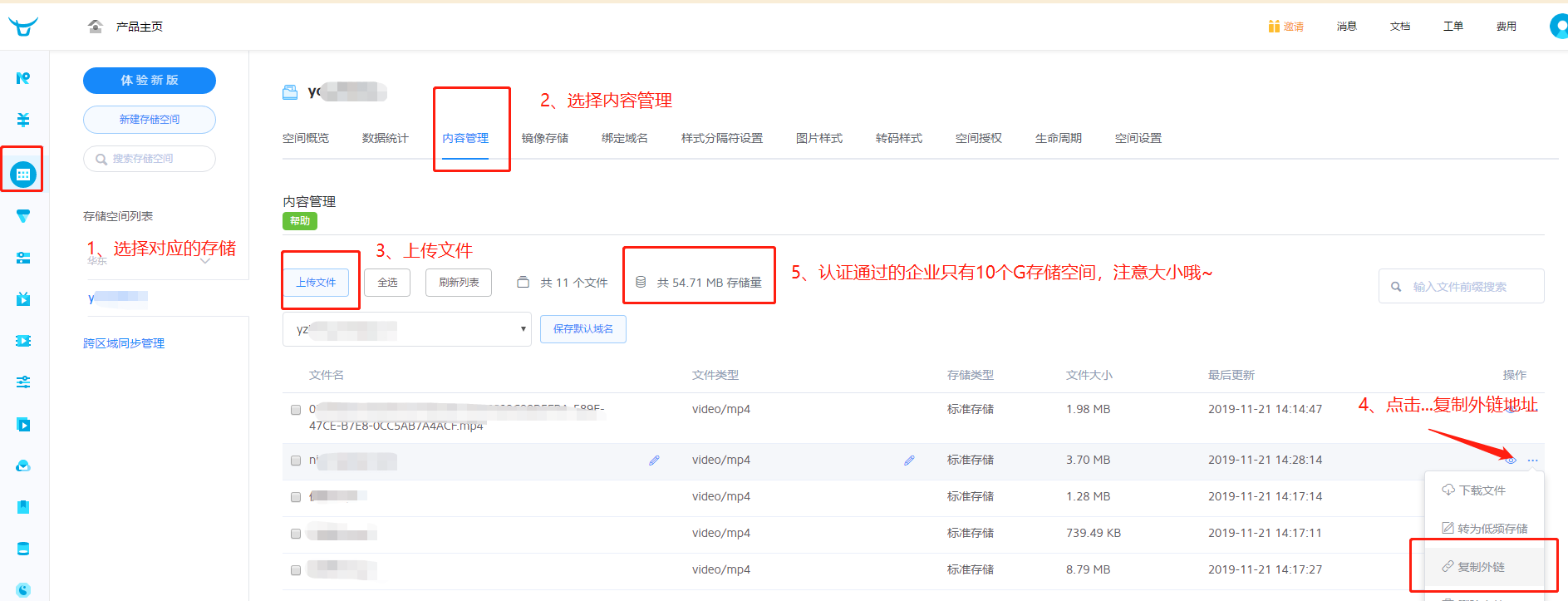Choose 复制外链 from the popup menu
The image size is (1568, 601).
(x=1484, y=567)
